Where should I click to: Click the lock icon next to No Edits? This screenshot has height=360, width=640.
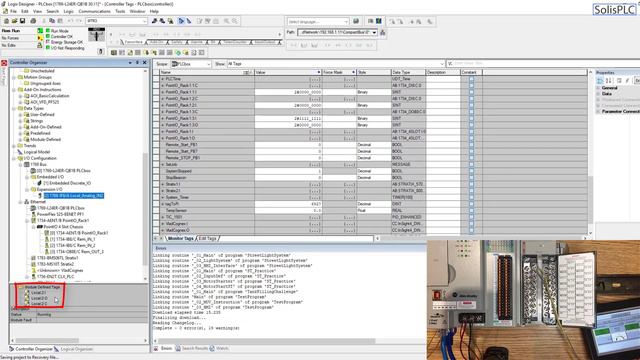tap(40, 45)
